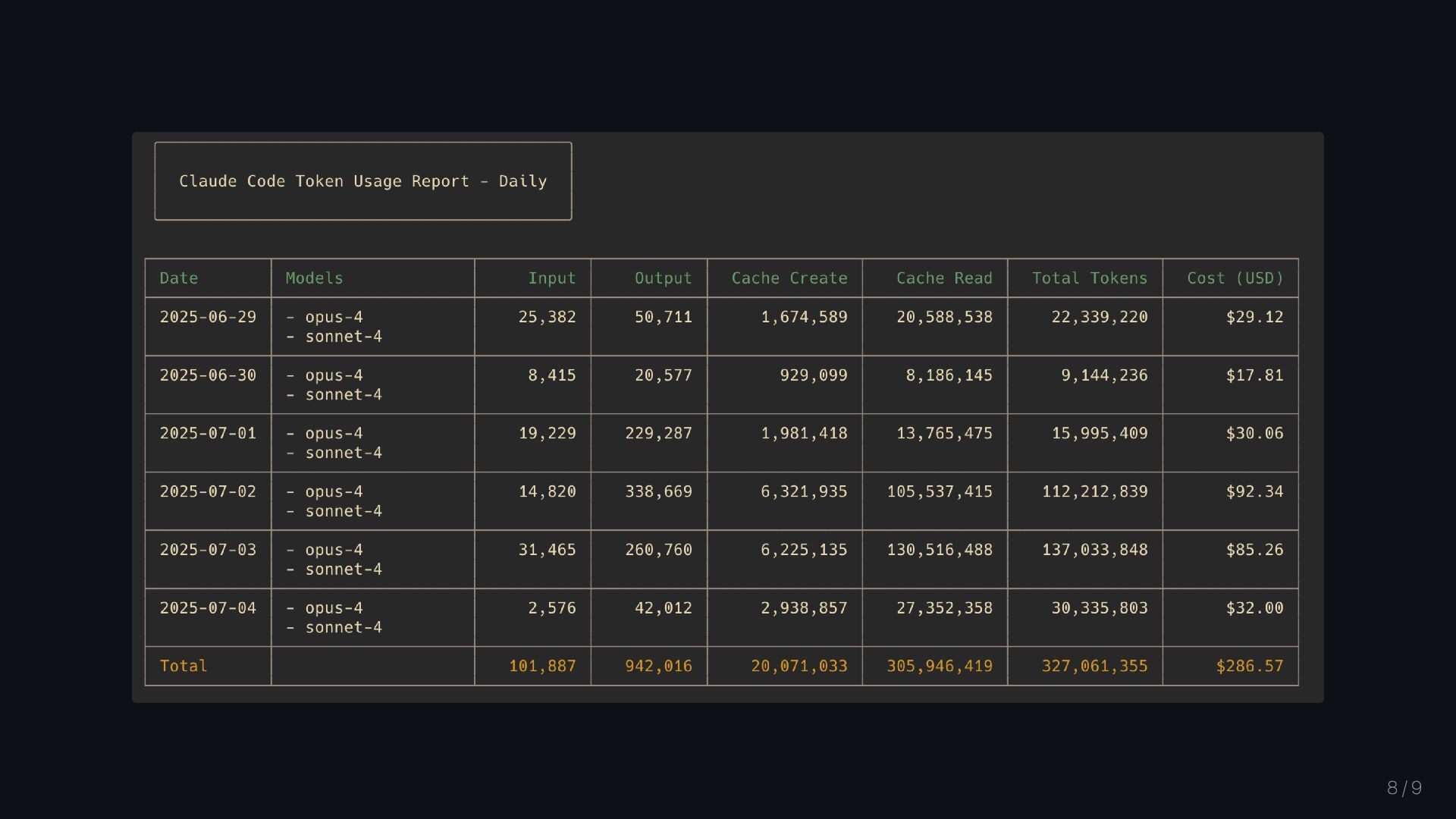Click total tokens value 30,335,803

coord(1100,608)
